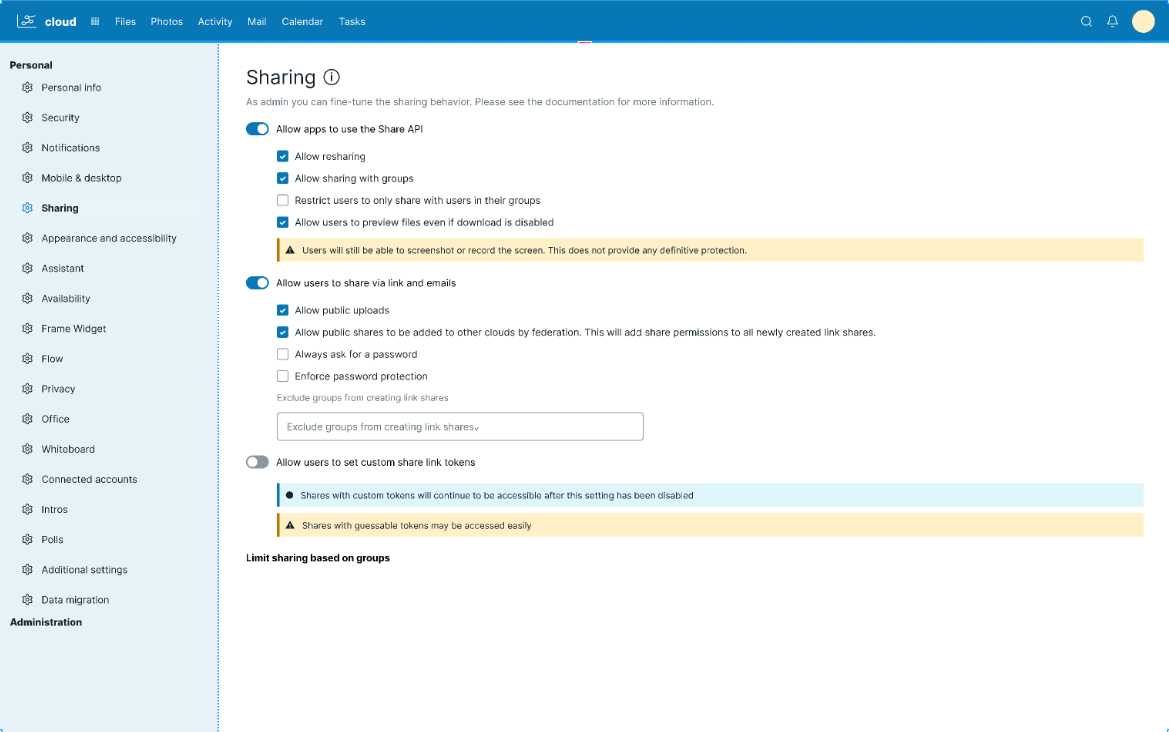
Task: Open Appearance and accessibility settings
Action: point(109,239)
